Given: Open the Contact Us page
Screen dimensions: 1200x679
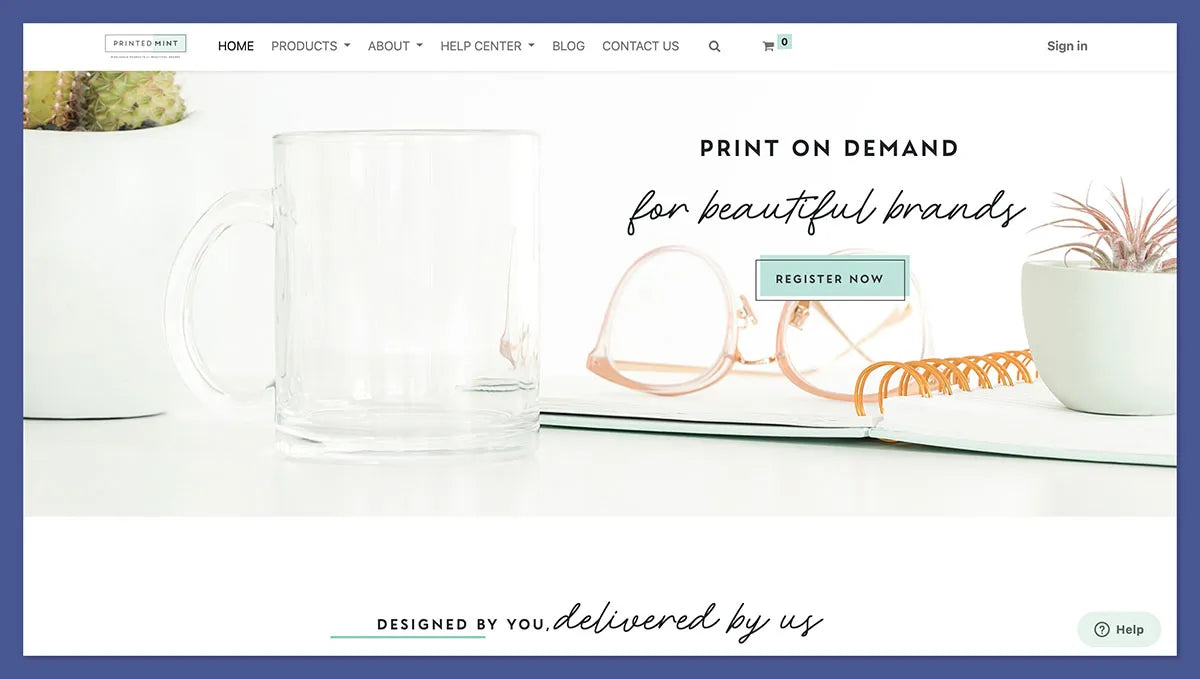Looking at the screenshot, I should pyautogui.click(x=640, y=46).
